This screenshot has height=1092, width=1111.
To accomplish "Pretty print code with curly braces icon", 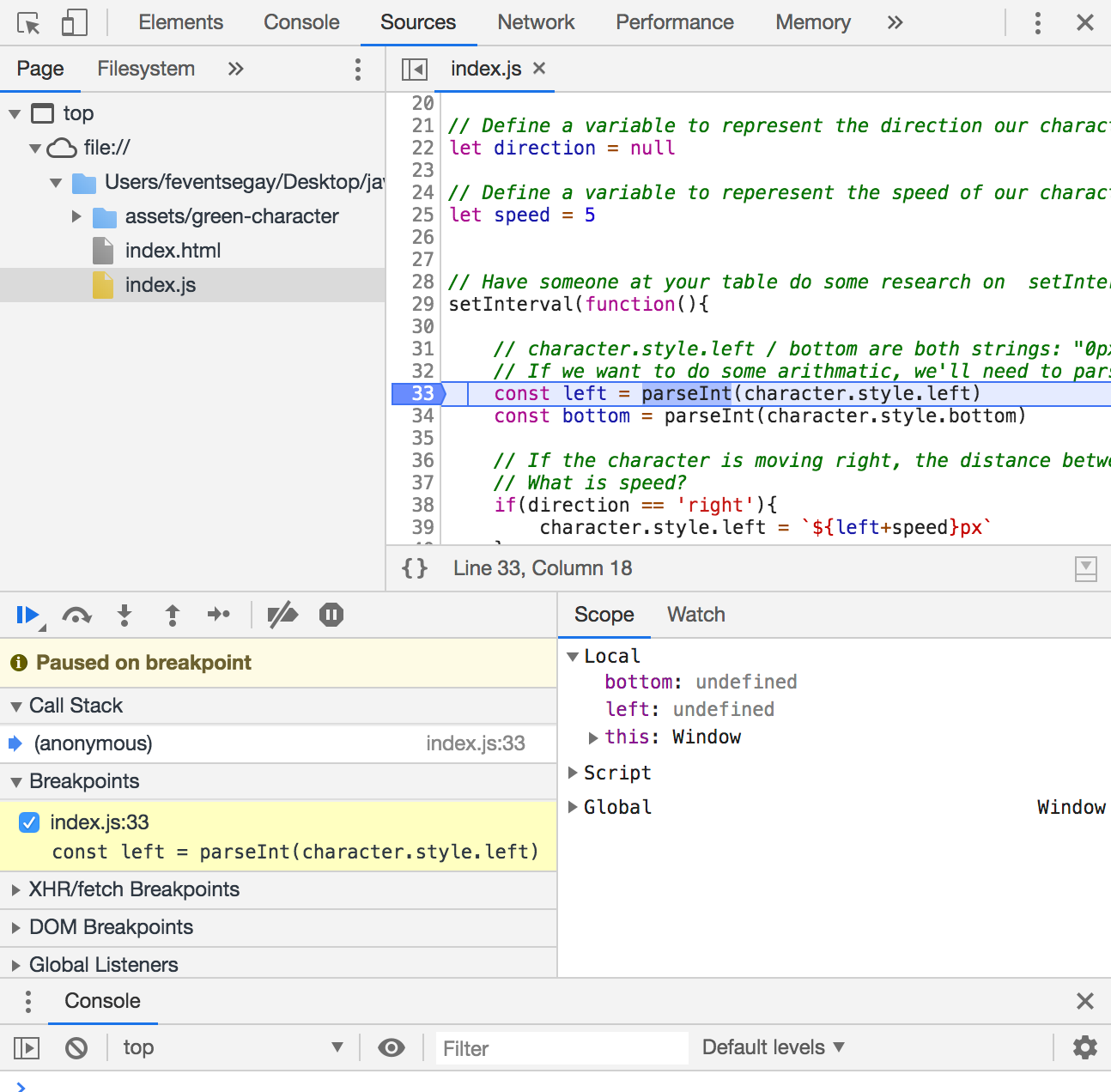I will tap(415, 568).
